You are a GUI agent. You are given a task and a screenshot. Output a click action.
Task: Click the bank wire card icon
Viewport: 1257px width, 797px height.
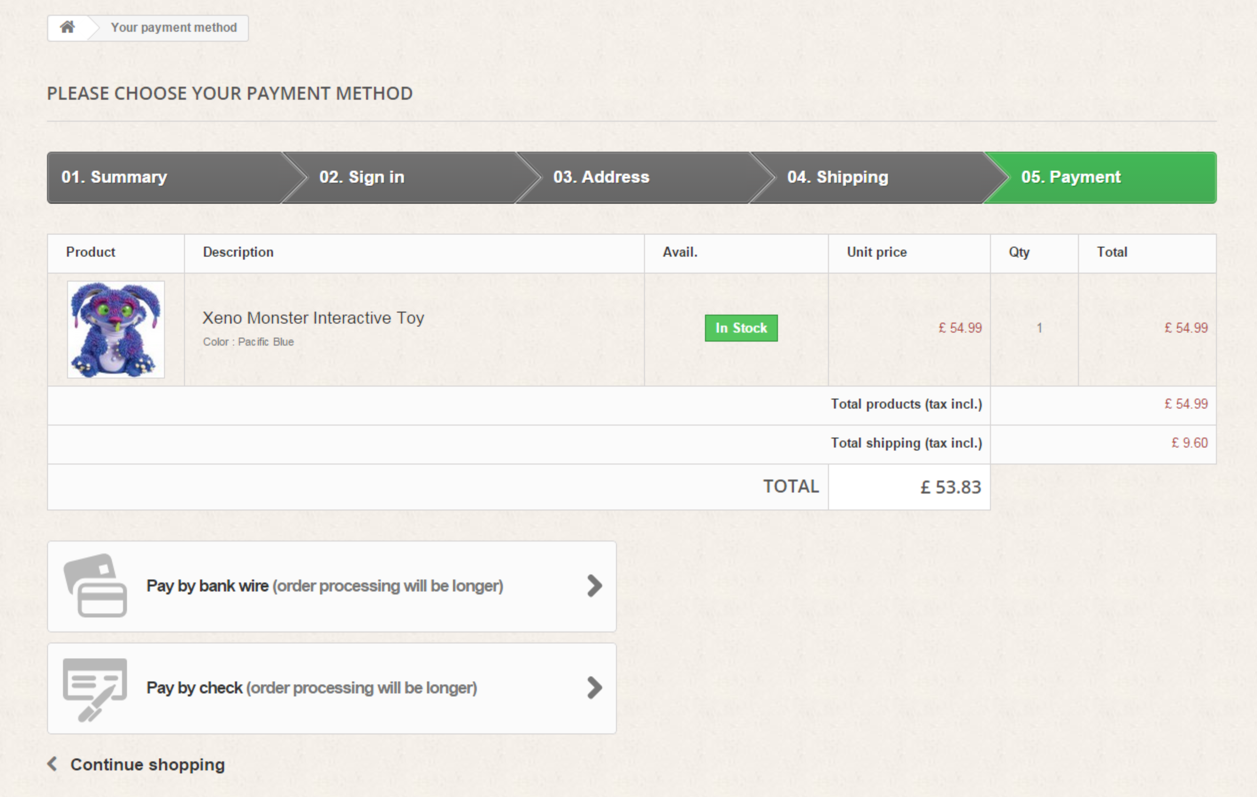[x=96, y=586]
